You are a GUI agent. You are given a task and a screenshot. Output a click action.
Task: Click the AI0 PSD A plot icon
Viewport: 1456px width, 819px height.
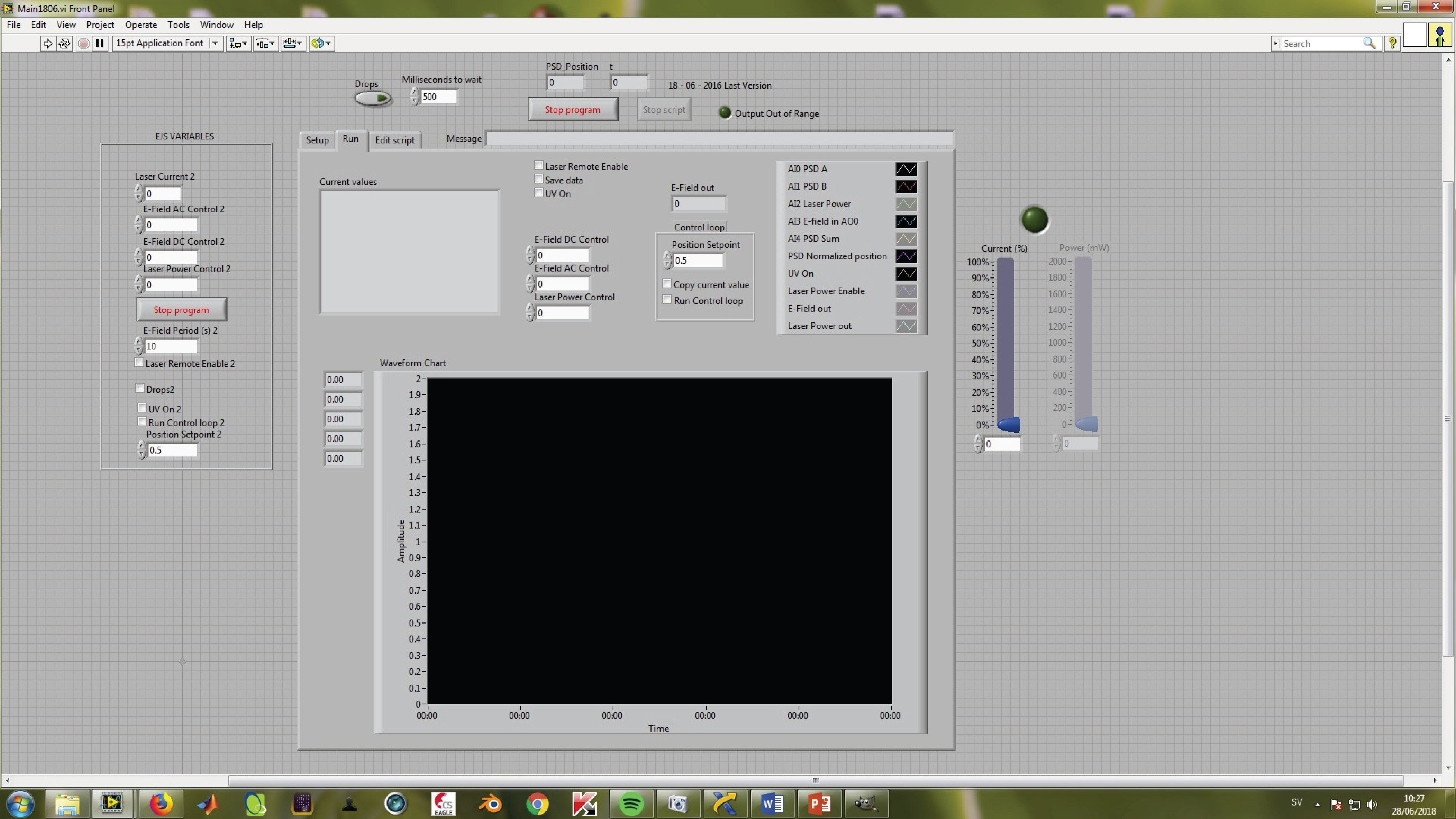tap(906, 169)
